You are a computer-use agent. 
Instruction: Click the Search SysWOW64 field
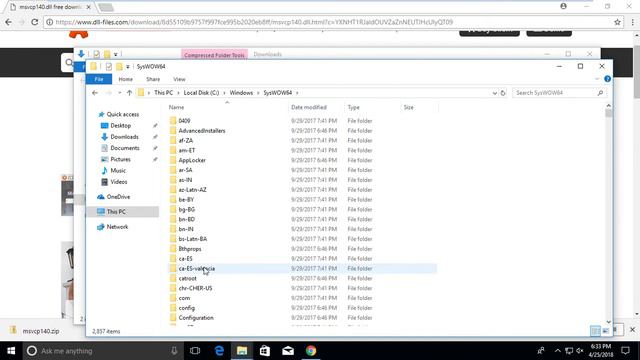coord(559,93)
